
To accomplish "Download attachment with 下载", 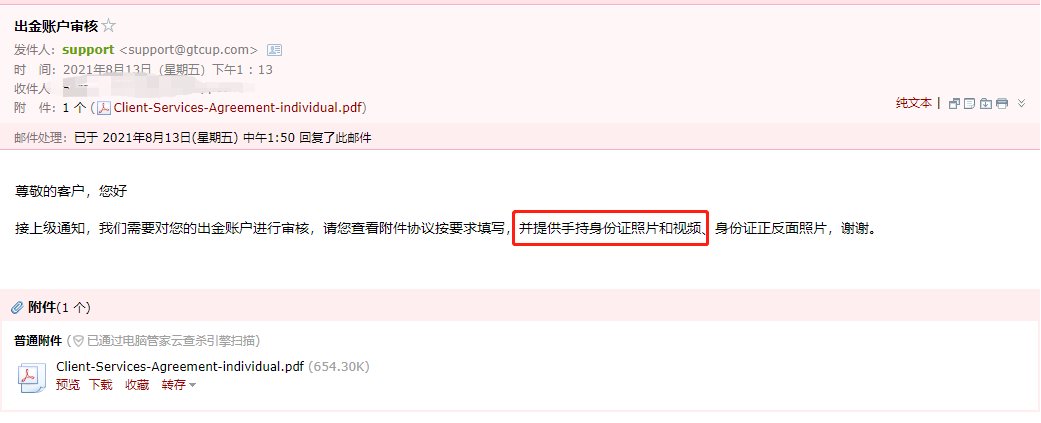I will point(101,384).
